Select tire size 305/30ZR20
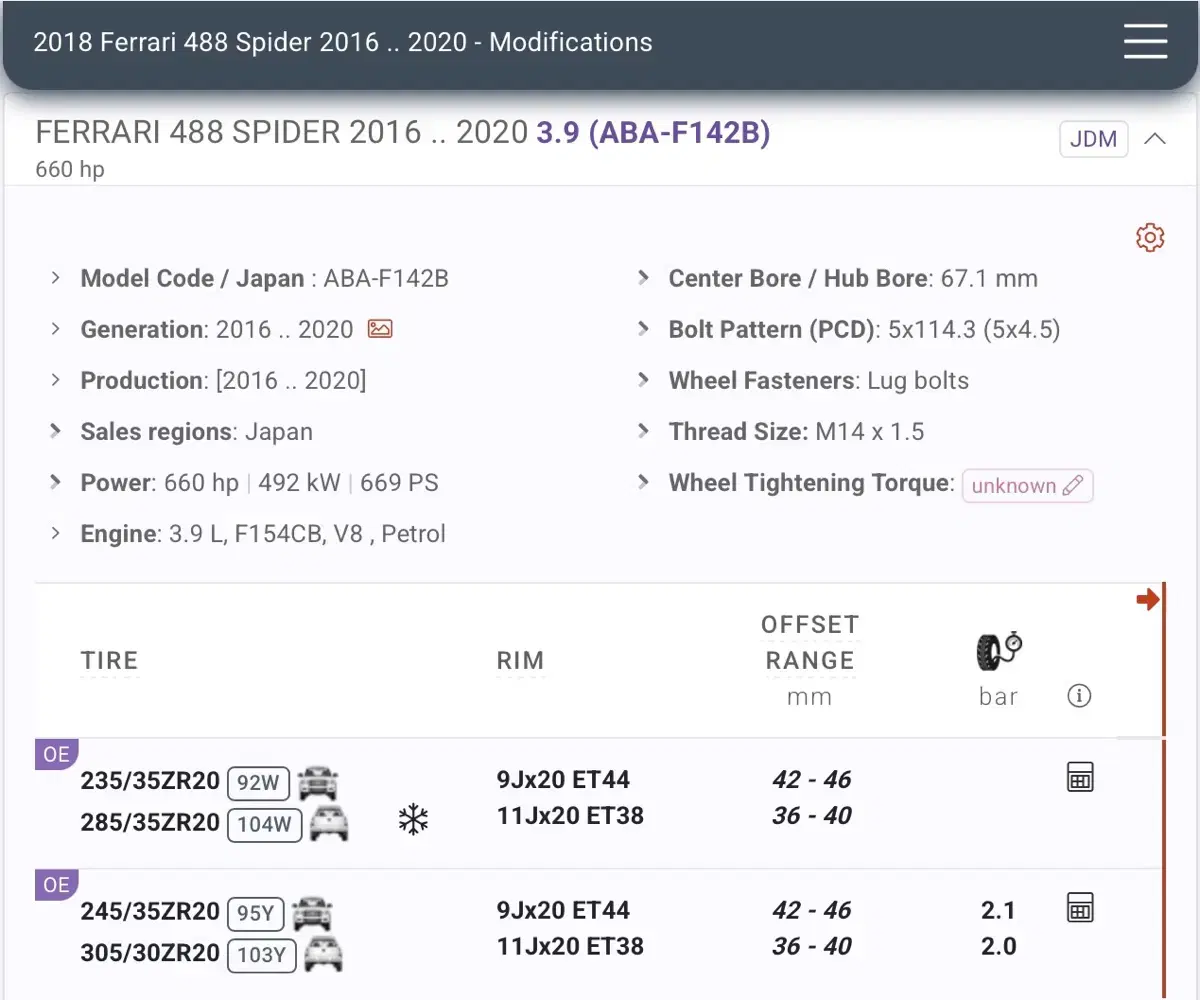1200x1000 pixels. pos(150,954)
